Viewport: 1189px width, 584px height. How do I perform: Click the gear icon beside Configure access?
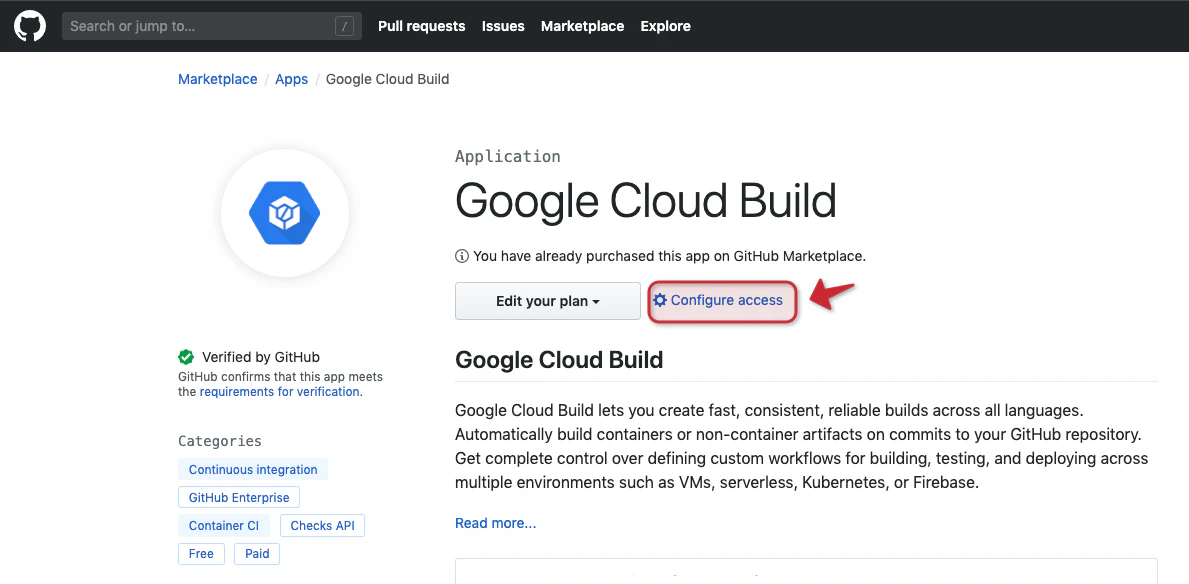coord(660,300)
